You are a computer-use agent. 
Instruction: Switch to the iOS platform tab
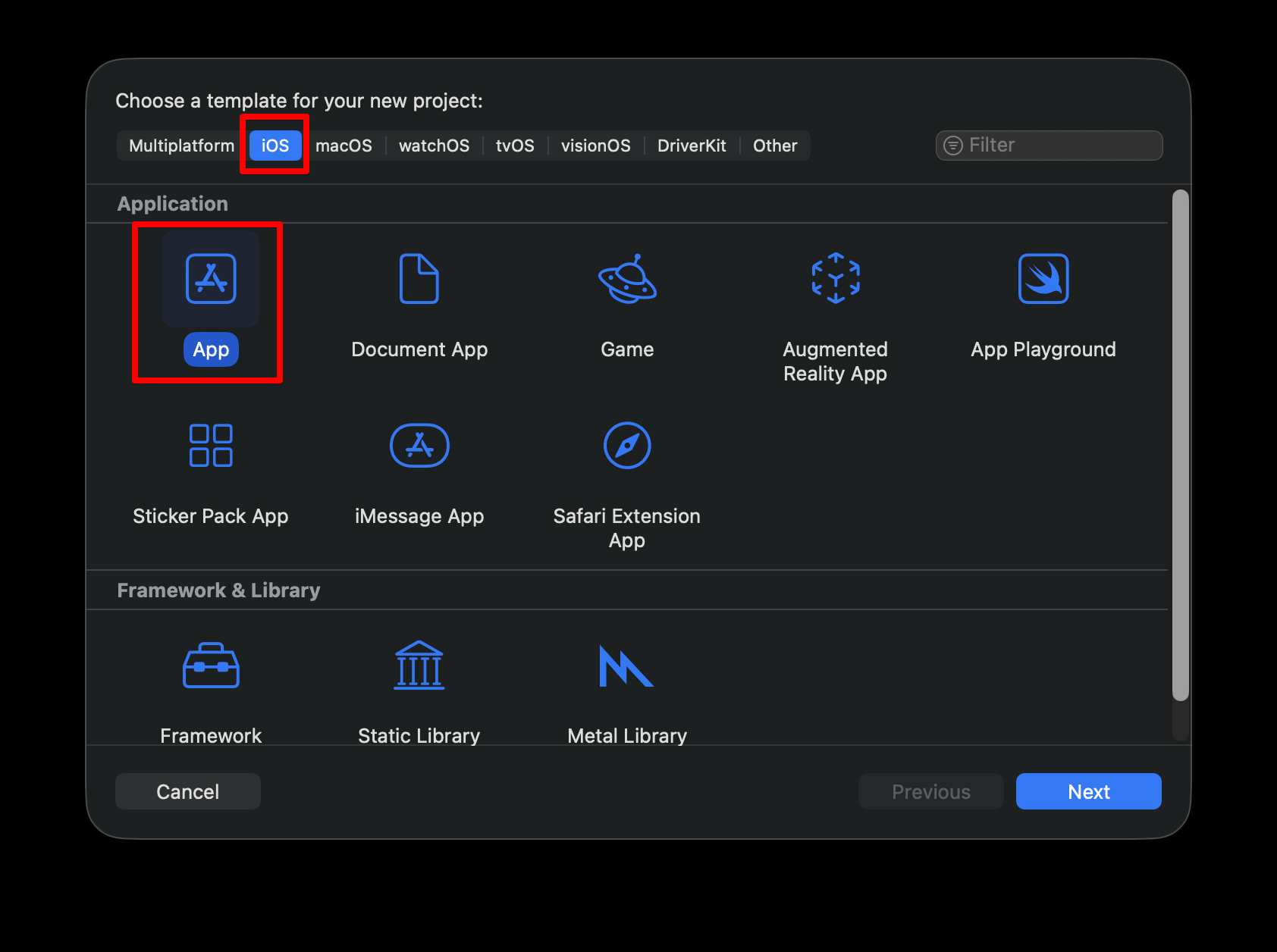(x=275, y=146)
